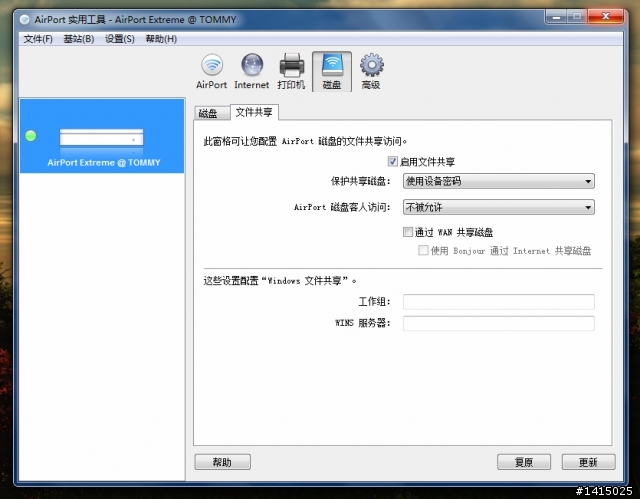This screenshot has height=499, width=640.
Task: Click the 复原 revert button
Action: [x=524, y=462]
